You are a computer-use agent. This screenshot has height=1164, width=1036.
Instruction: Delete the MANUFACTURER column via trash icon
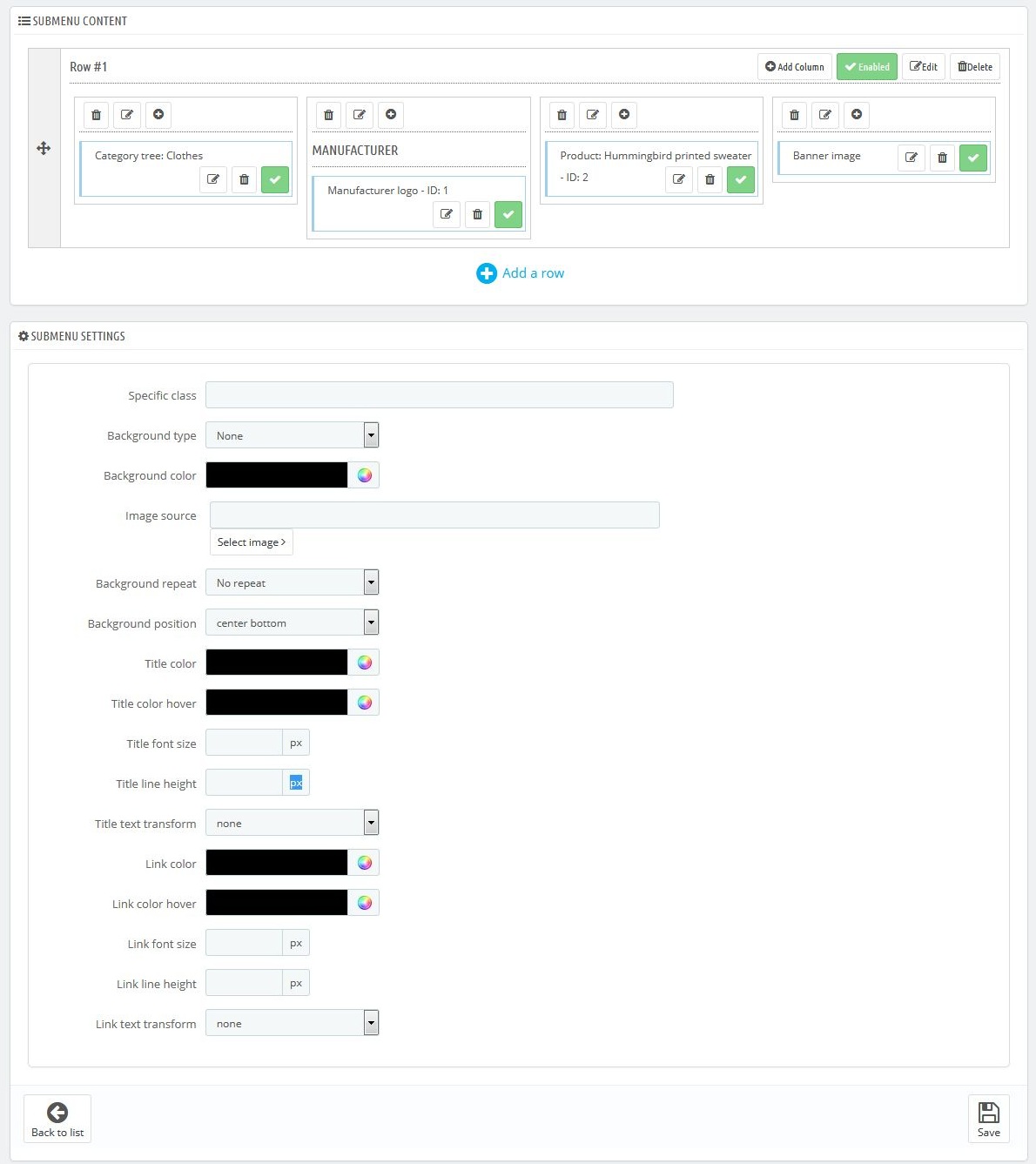328,115
